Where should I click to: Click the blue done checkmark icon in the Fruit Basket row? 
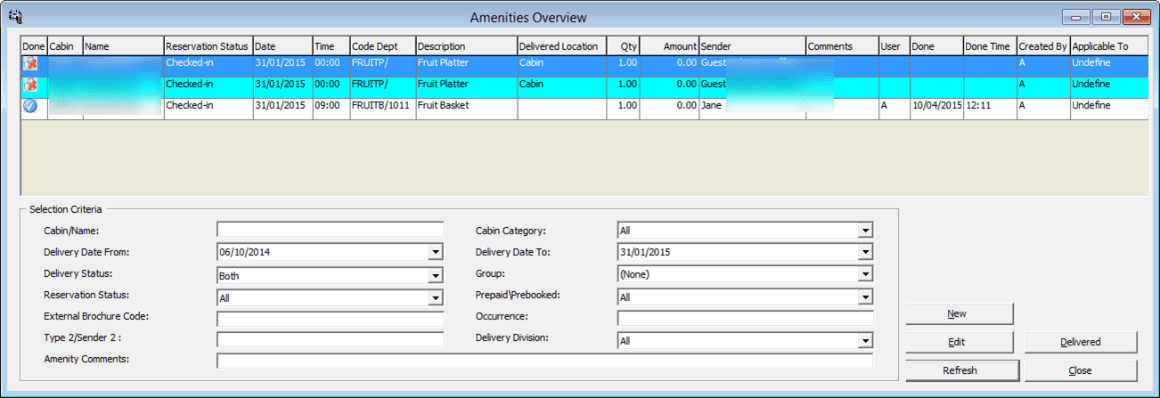click(x=29, y=106)
